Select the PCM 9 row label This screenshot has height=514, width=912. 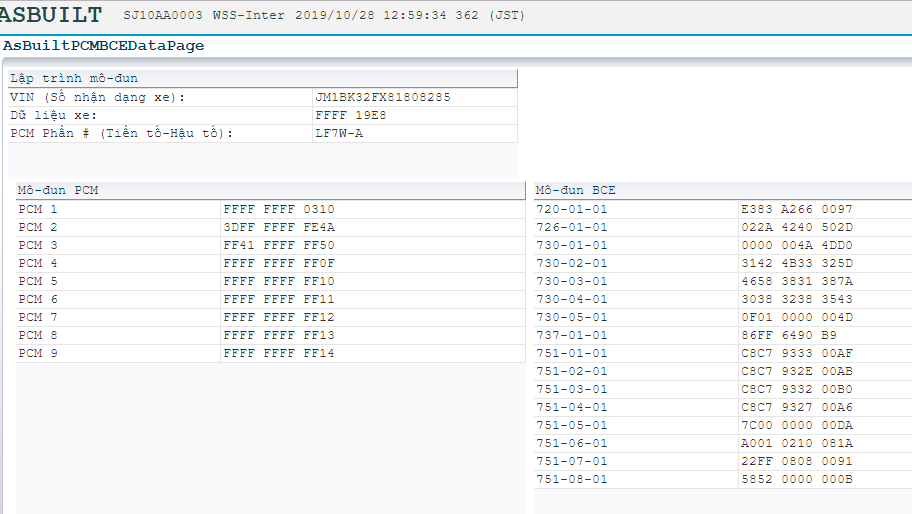click(38, 353)
